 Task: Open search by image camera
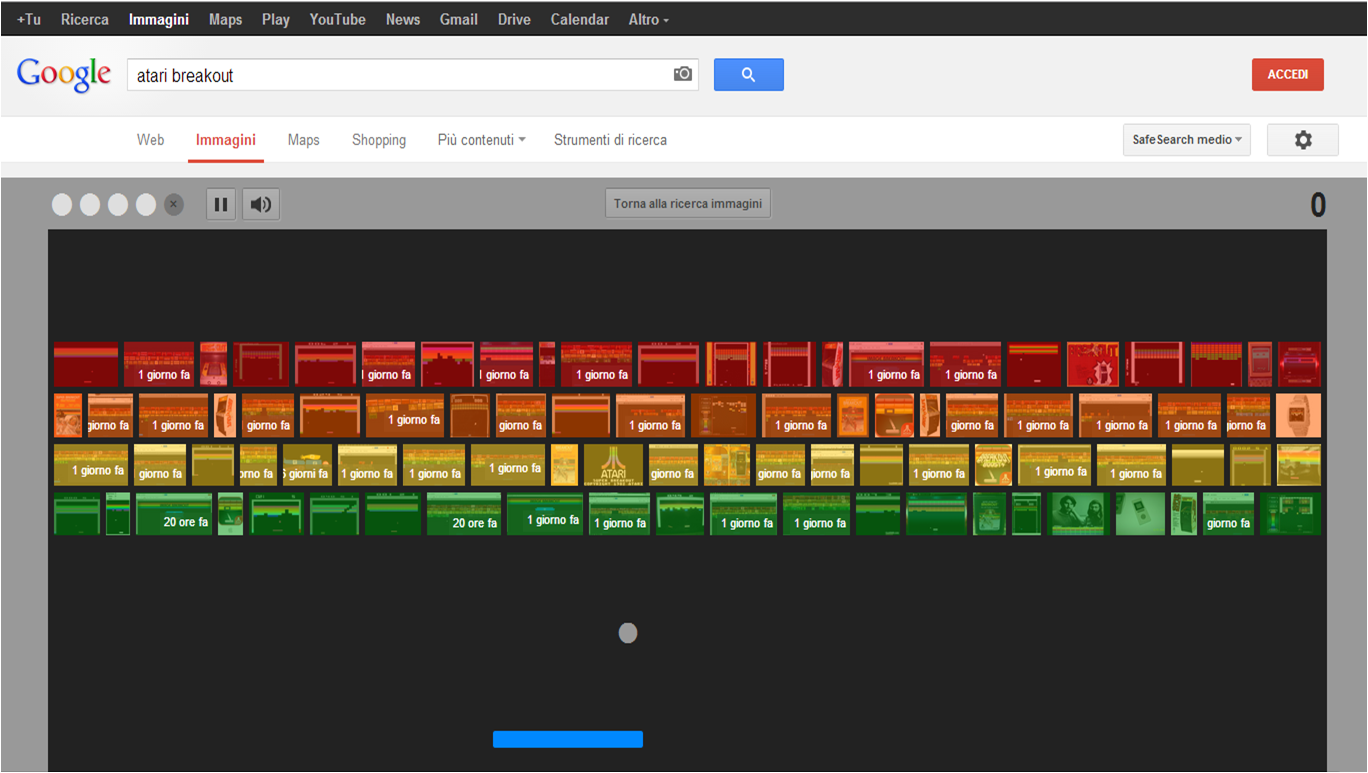[x=681, y=74]
